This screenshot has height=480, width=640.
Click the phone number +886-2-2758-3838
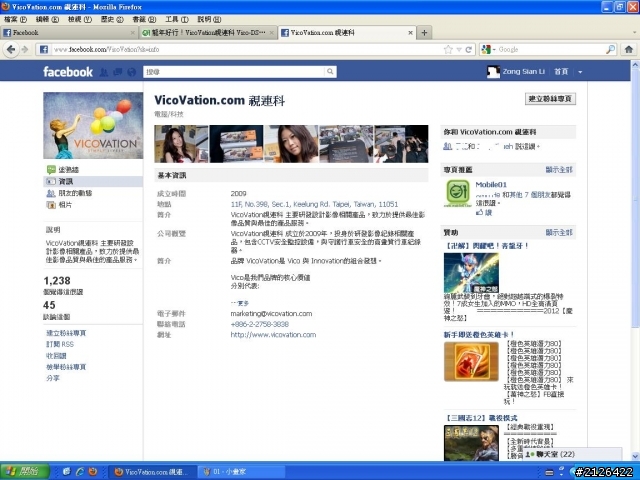[260, 324]
